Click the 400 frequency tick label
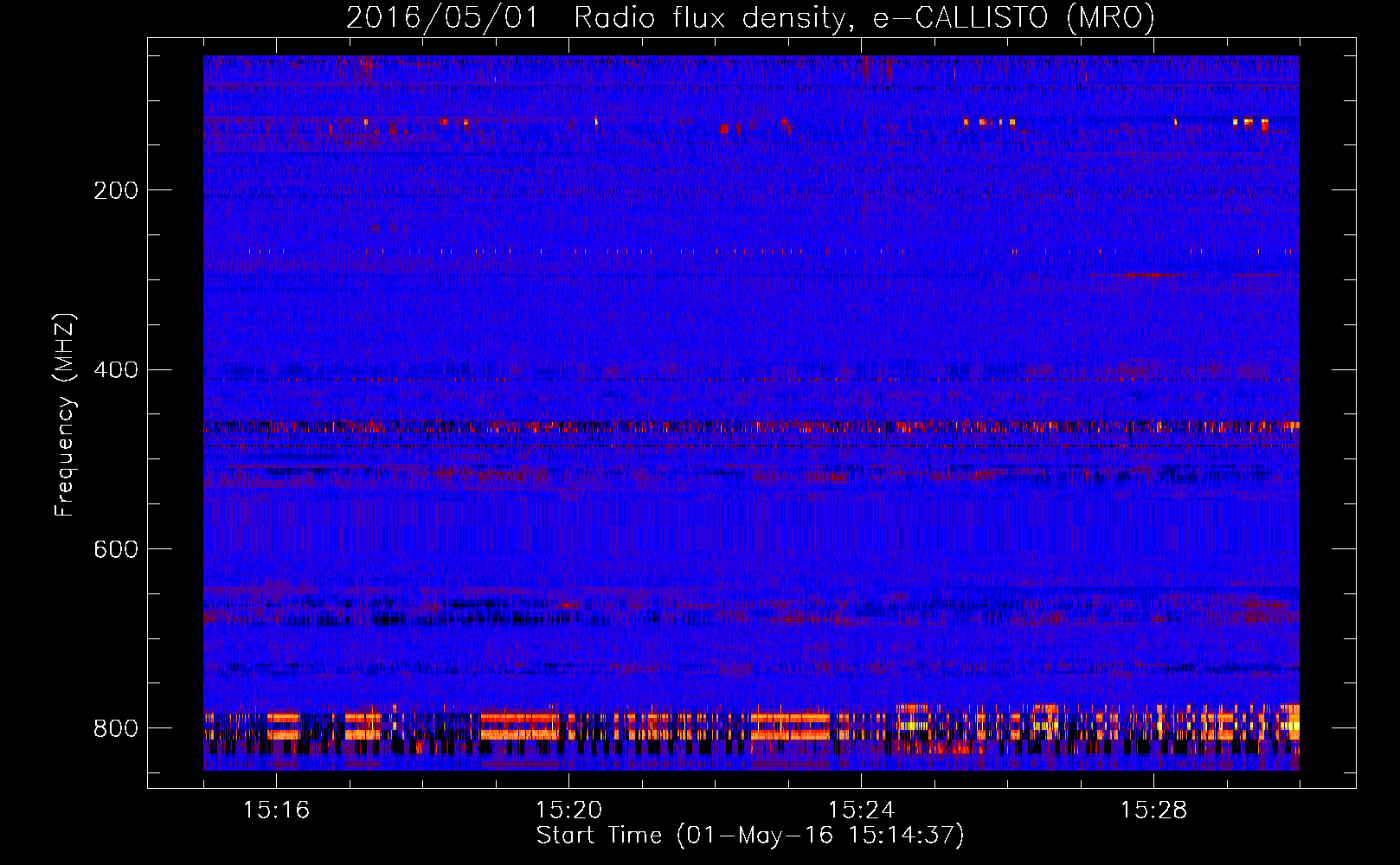This screenshot has width=1400, height=865. (116, 370)
